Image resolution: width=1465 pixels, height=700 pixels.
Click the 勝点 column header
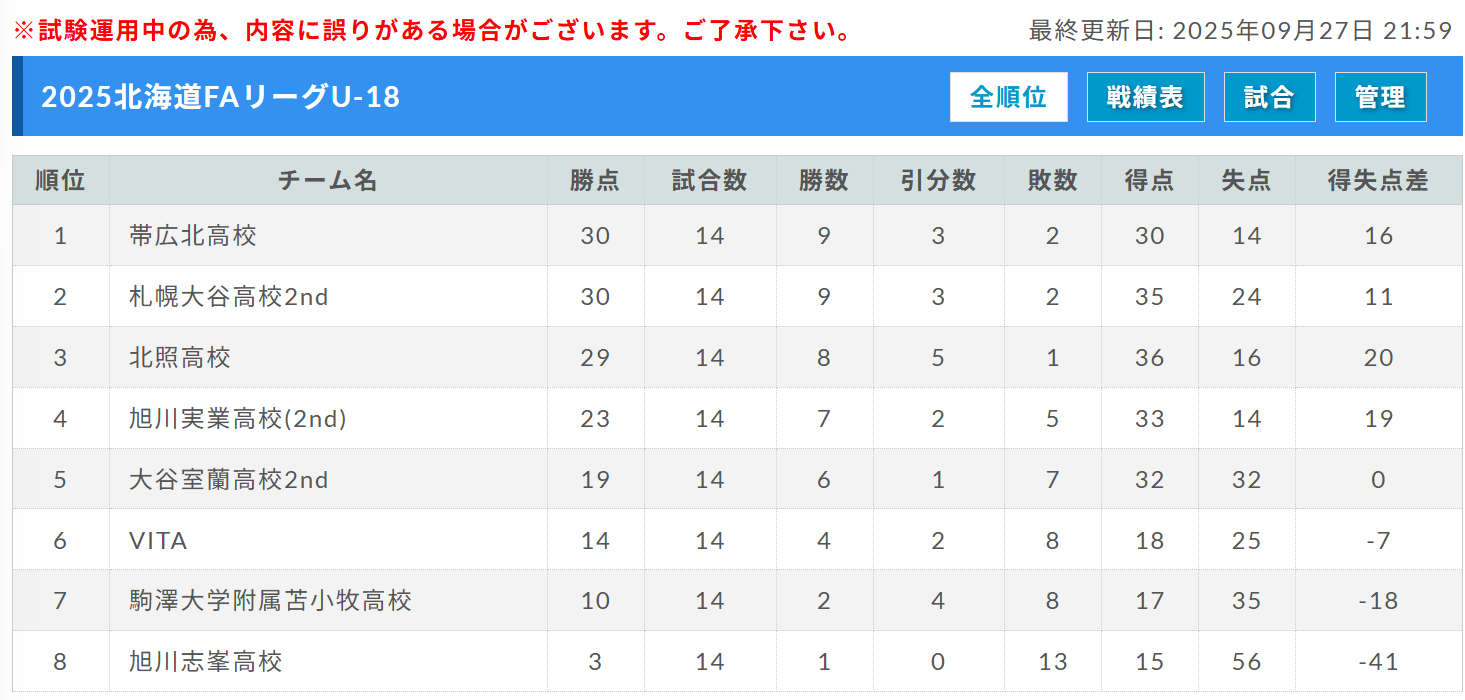(595, 181)
